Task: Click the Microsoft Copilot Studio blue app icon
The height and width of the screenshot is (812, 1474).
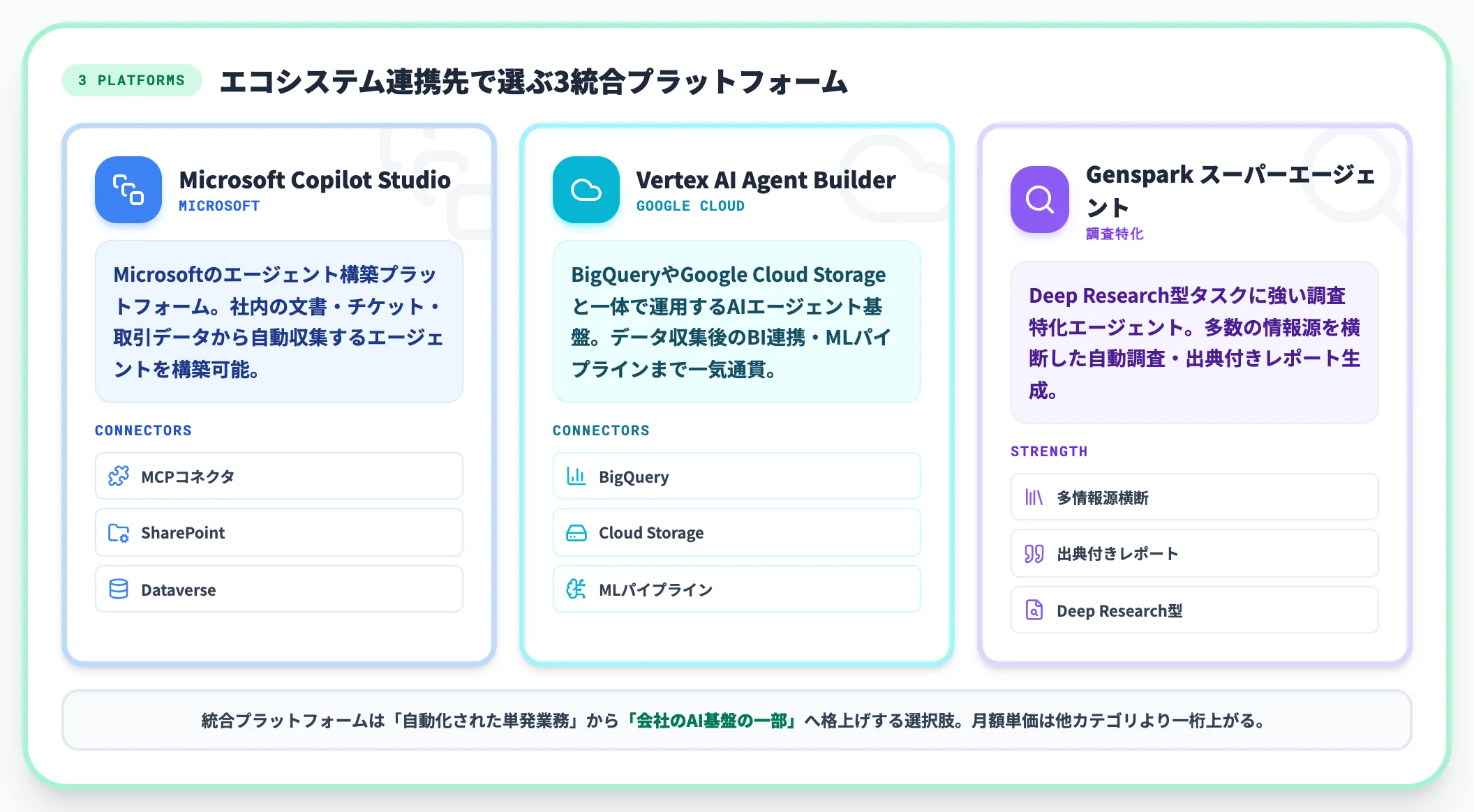Action: click(128, 190)
